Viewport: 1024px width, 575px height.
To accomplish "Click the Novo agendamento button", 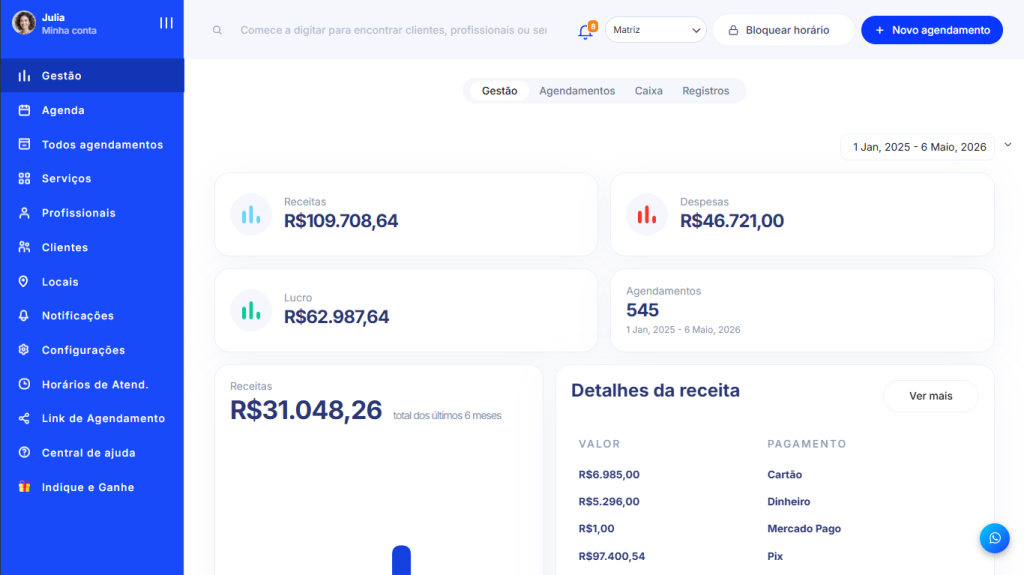I will (x=931, y=30).
